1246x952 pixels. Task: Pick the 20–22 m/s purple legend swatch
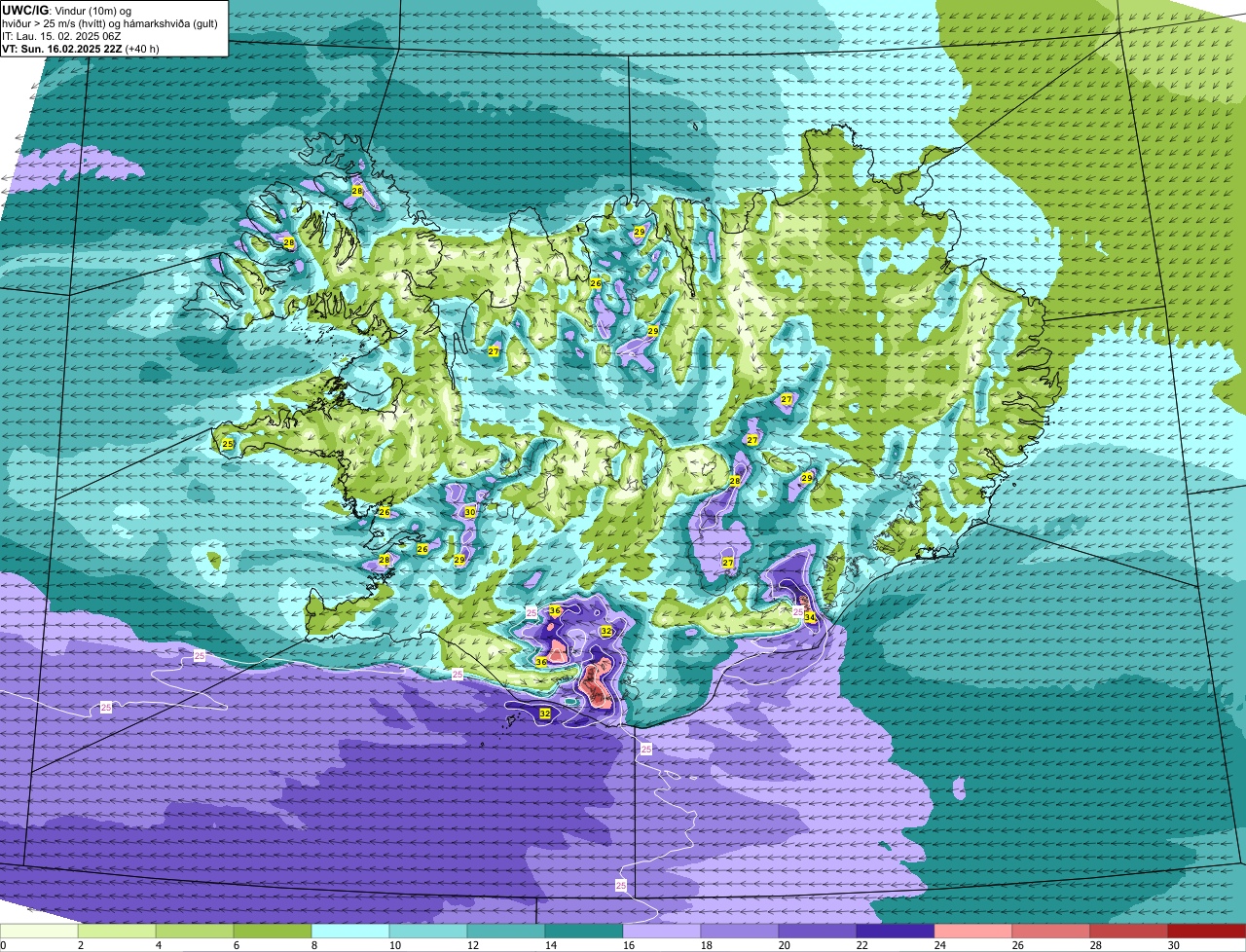[x=818, y=931]
